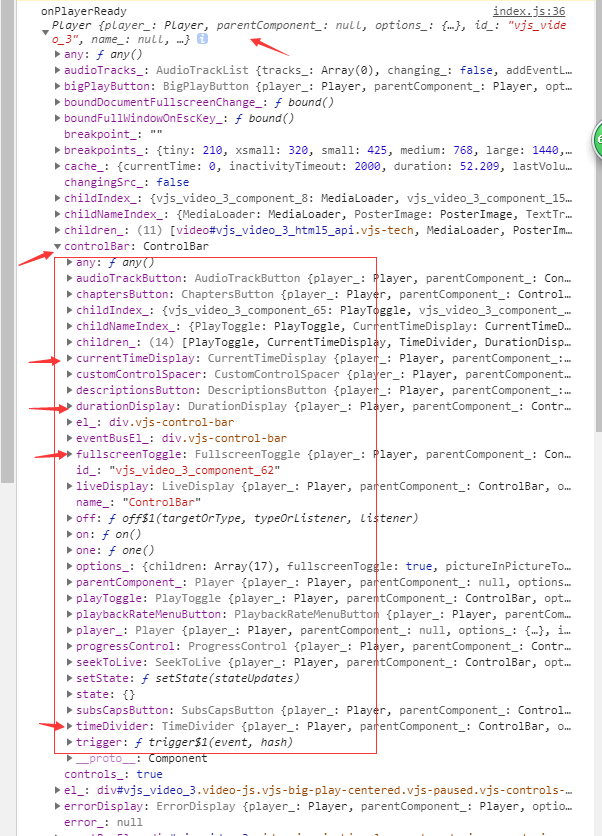Screen dimensions: 602x836
Task: Expand the subsCapsButton entry
Action: coord(69,710)
